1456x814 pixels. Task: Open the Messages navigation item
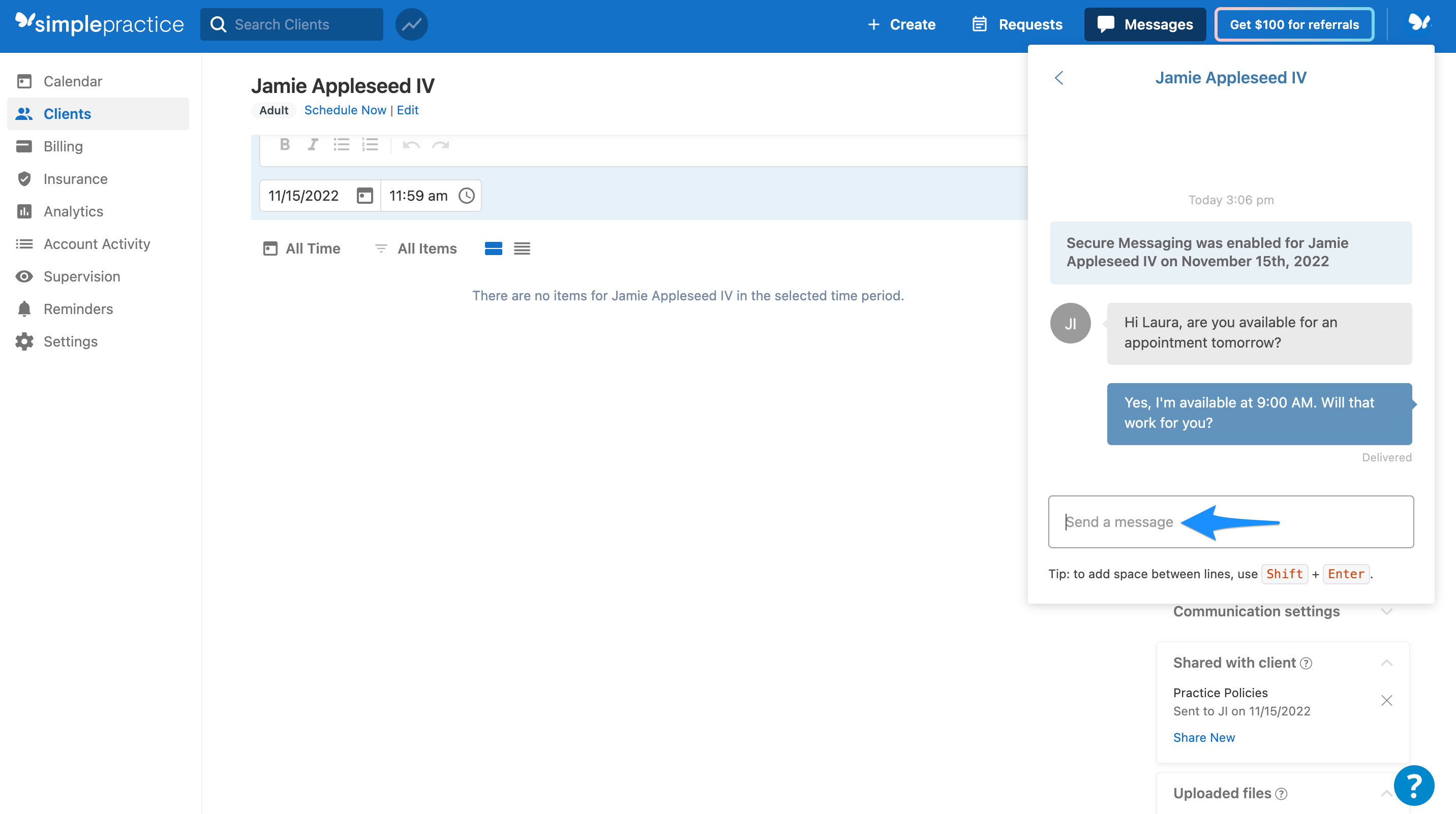coord(1145,24)
